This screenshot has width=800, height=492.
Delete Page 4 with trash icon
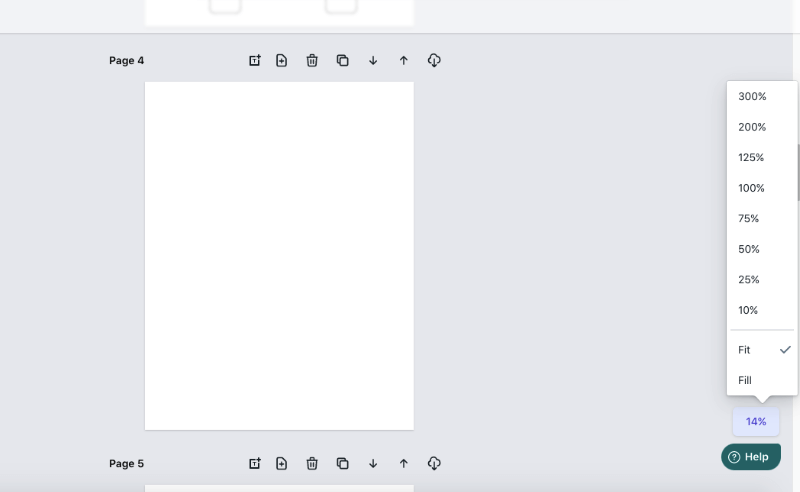point(312,60)
